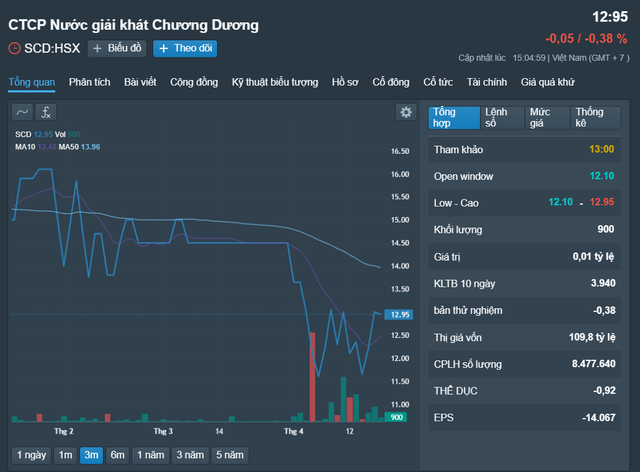Switch chart range to 6m
Image resolution: width=640 pixels, height=472 pixels.
(118, 455)
